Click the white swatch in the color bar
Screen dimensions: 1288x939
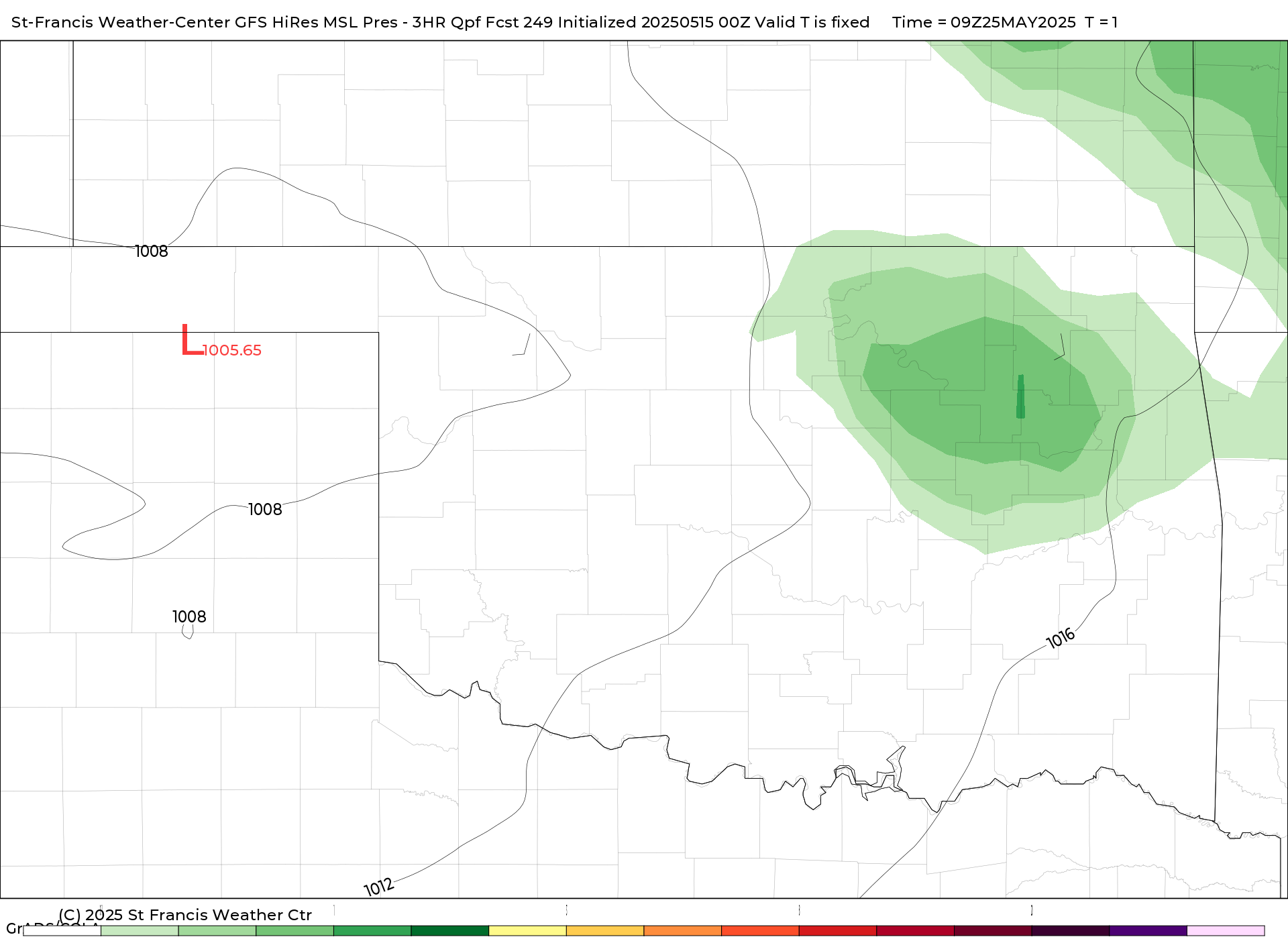coord(62,931)
